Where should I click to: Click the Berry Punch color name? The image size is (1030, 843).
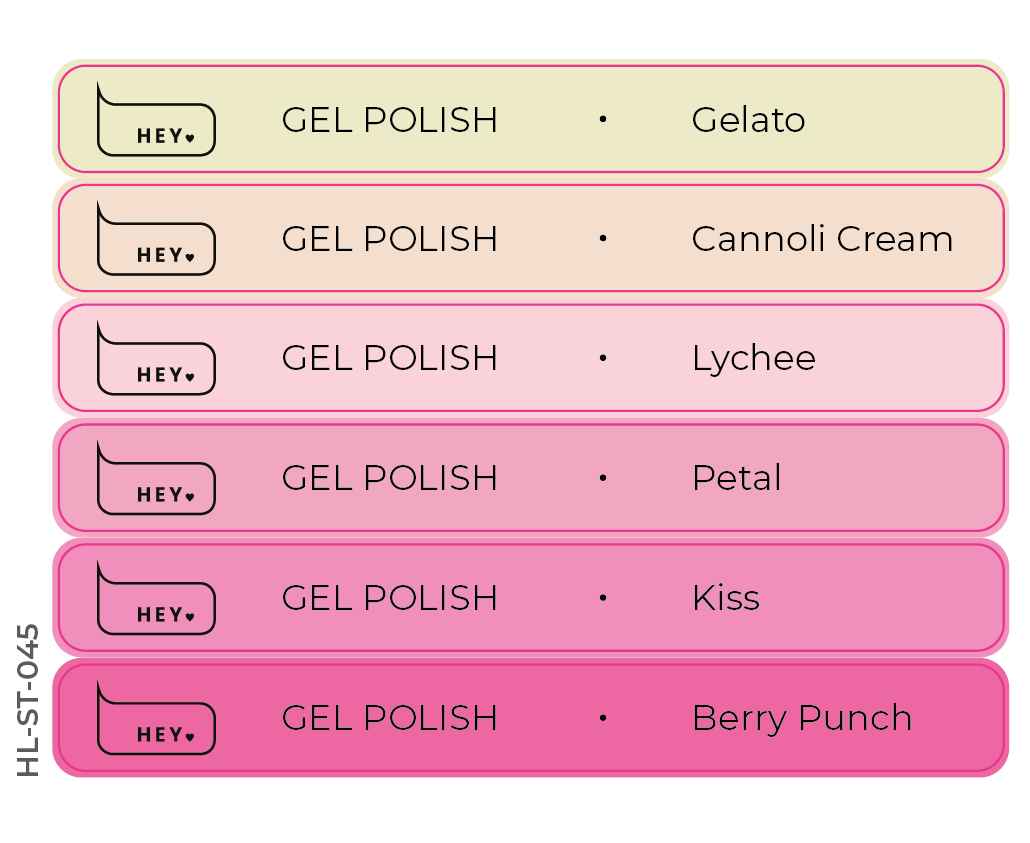801,718
